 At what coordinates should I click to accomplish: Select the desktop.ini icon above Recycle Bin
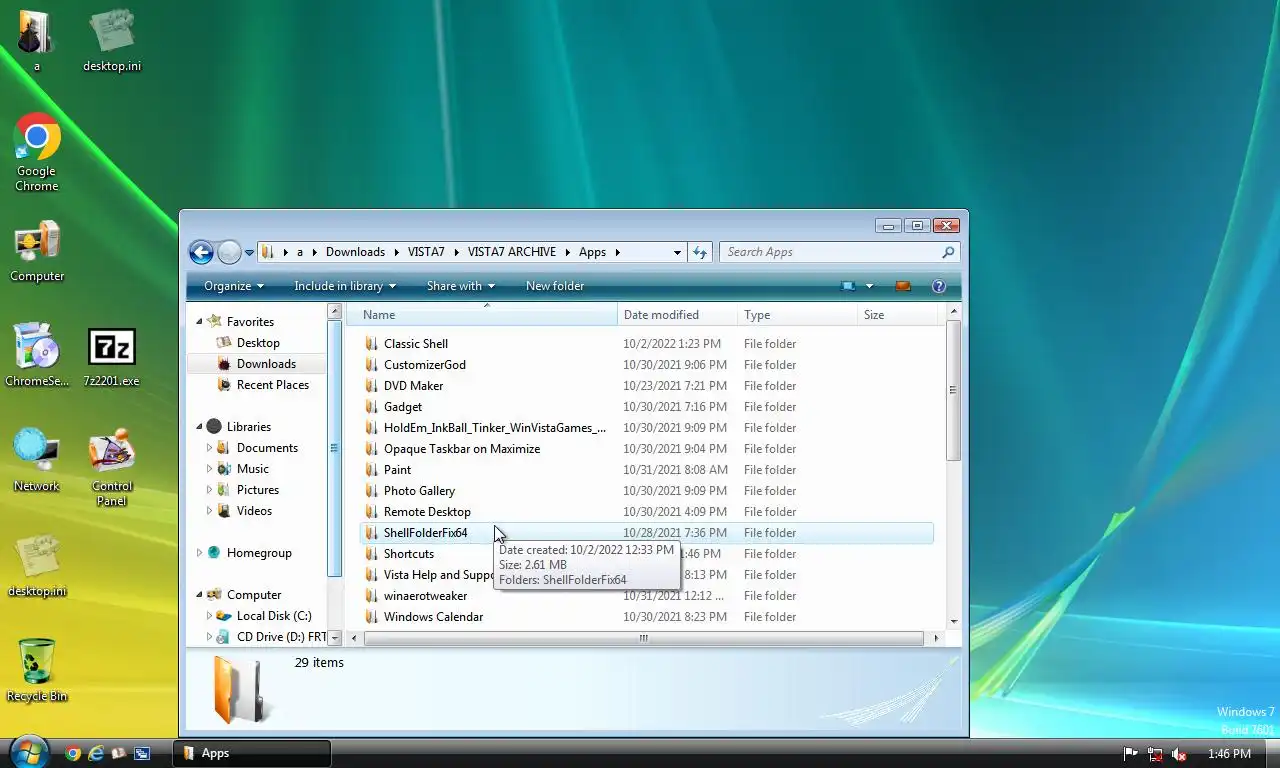tap(37, 565)
